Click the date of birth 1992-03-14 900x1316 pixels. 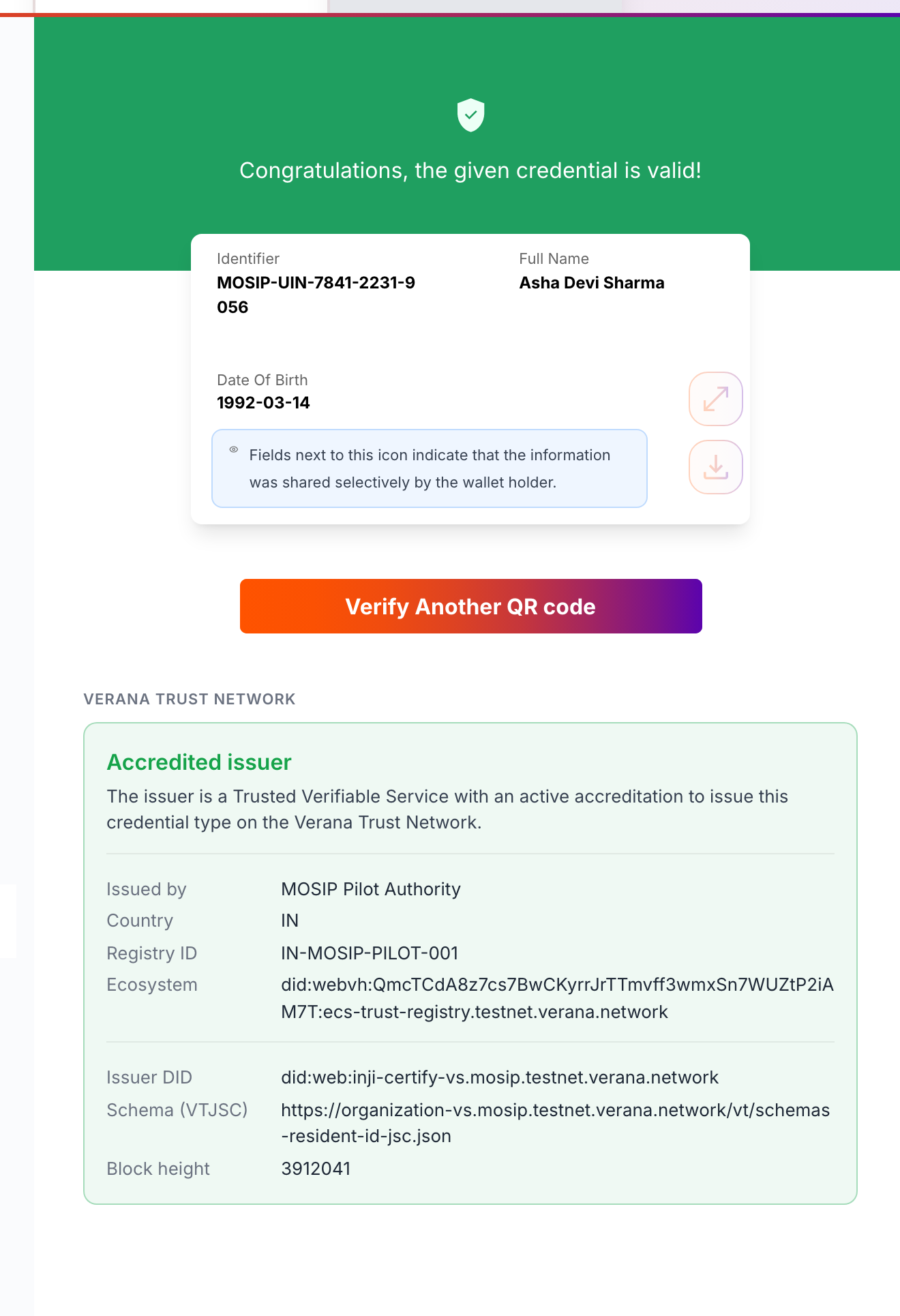pos(263,403)
